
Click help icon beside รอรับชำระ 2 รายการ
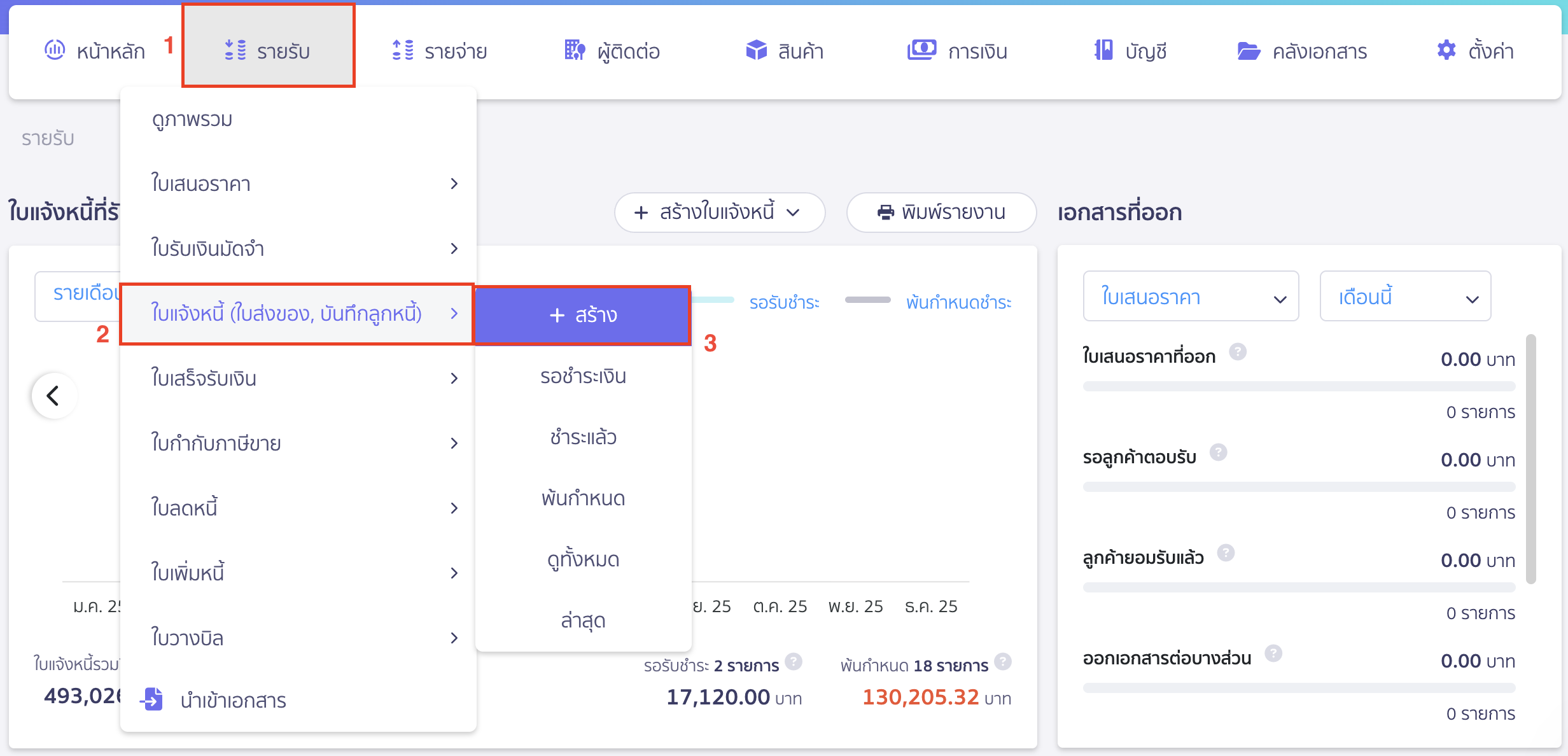(x=793, y=662)
